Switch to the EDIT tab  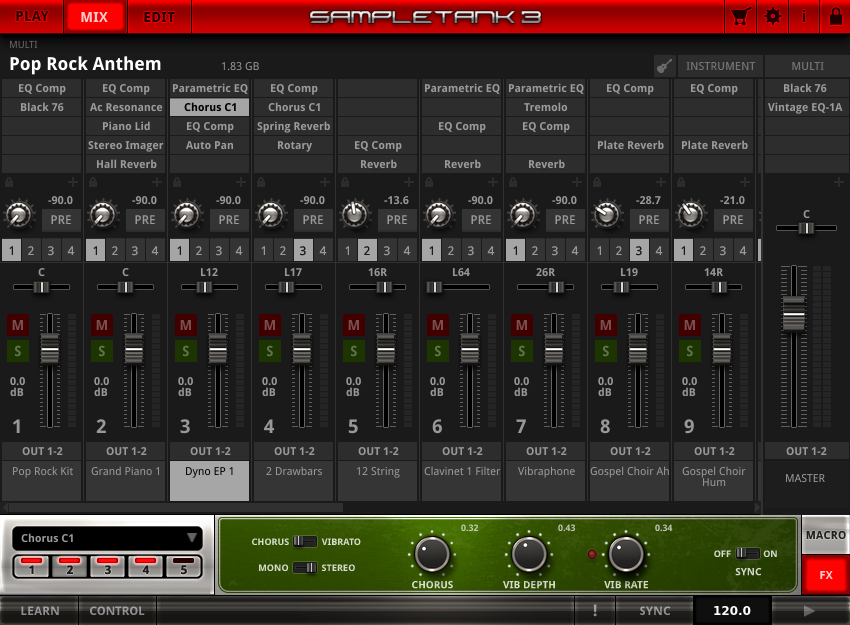(x=159, y=17)
